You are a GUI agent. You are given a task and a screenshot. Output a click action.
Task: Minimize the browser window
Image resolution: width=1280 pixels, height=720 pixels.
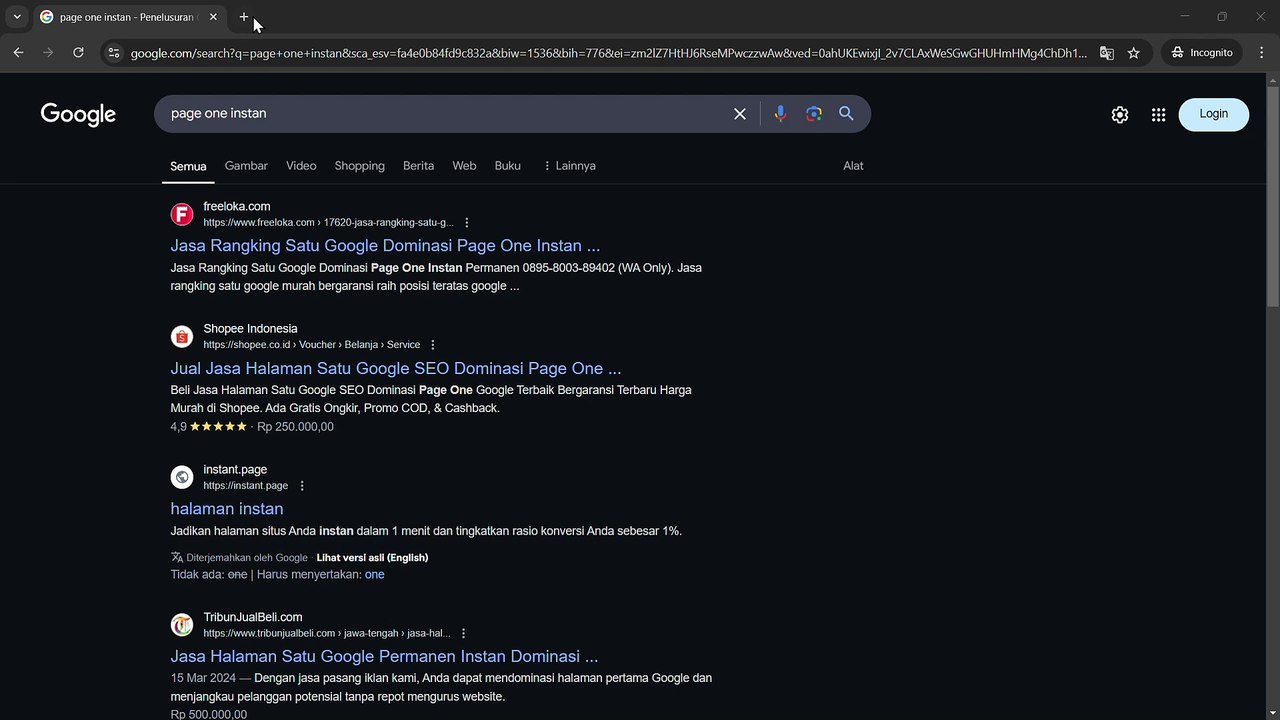(1185, 17)
